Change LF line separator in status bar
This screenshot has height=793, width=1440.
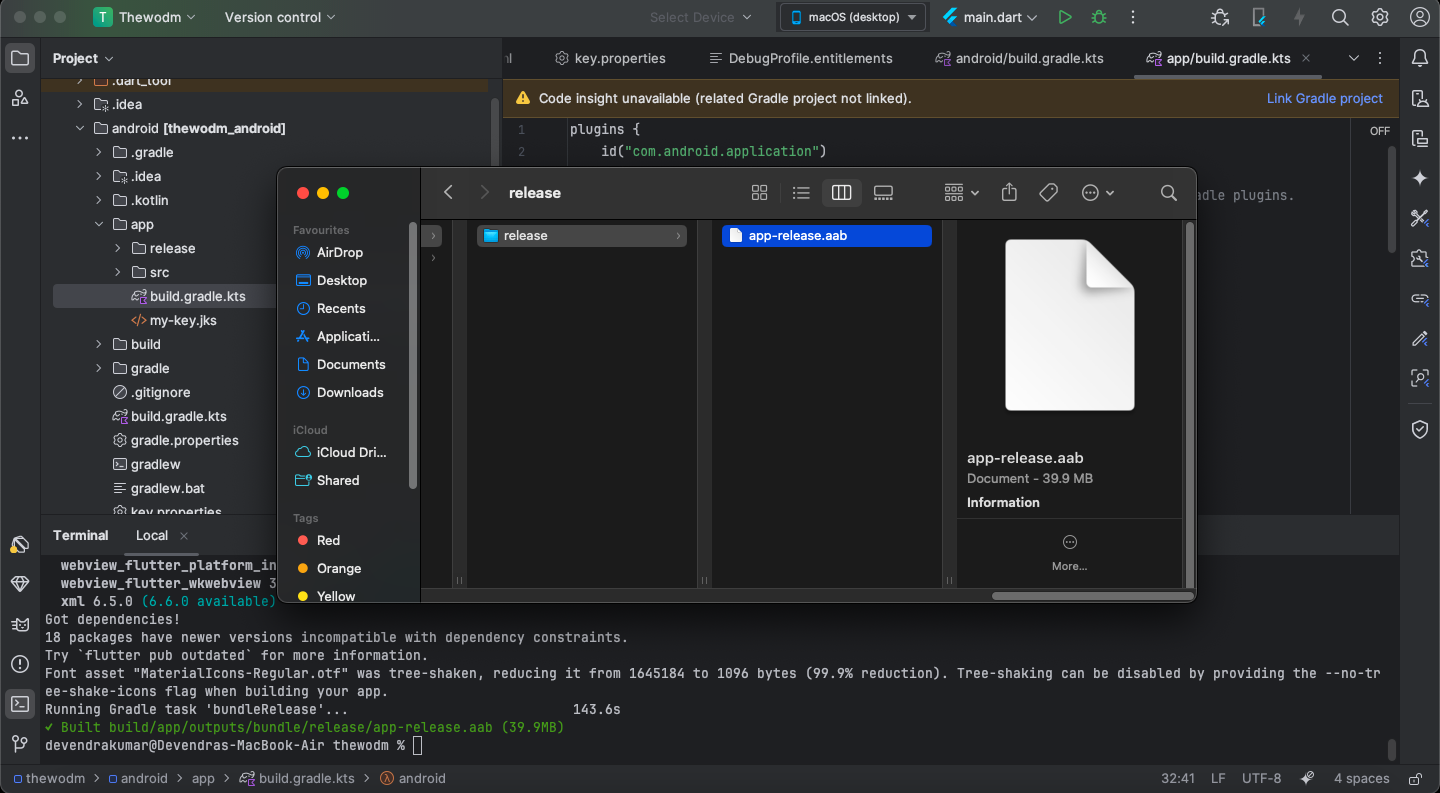(1218, 778)
